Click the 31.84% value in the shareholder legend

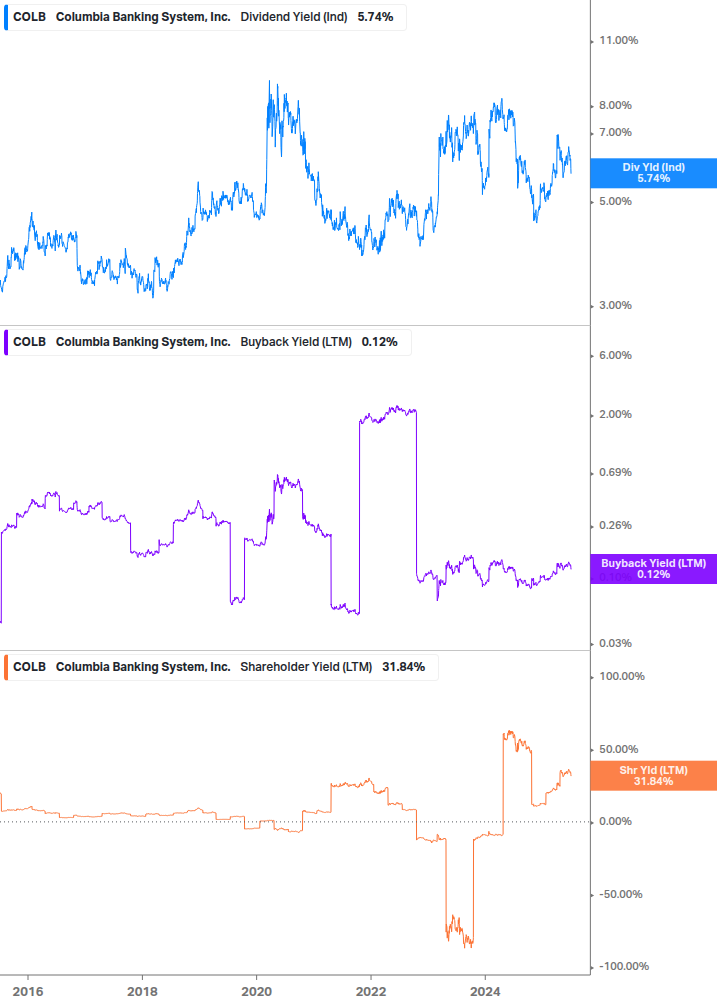pos(404,667)
